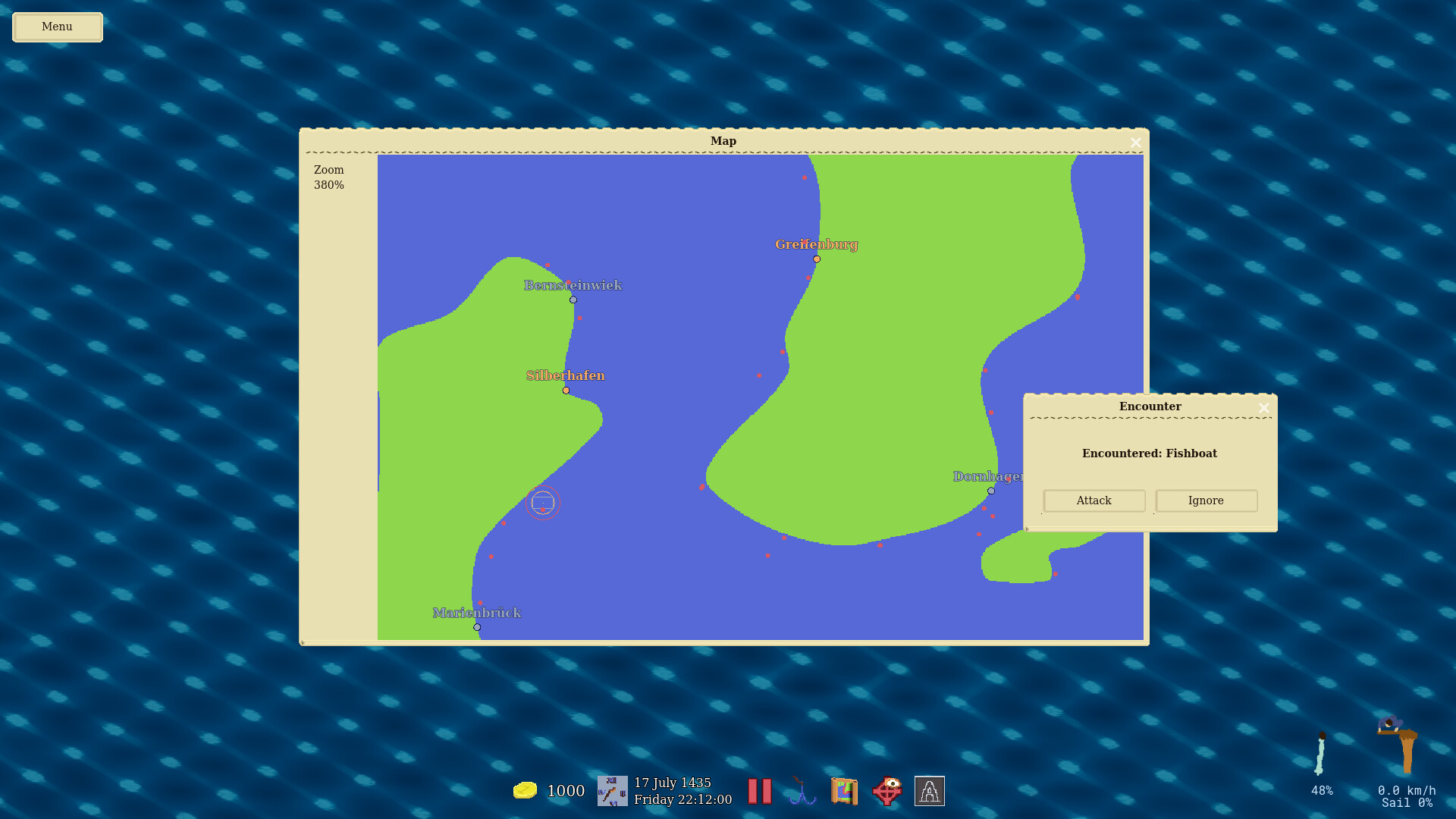This screenshot has width=1456, height=819.
Task: Click the Marienbrück town label
Action: click(477, 613)
